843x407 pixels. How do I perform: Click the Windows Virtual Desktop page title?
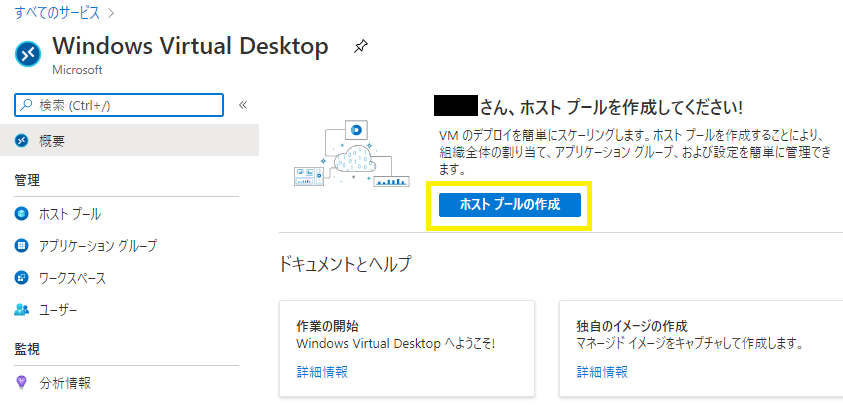click(x=190, y=46)
